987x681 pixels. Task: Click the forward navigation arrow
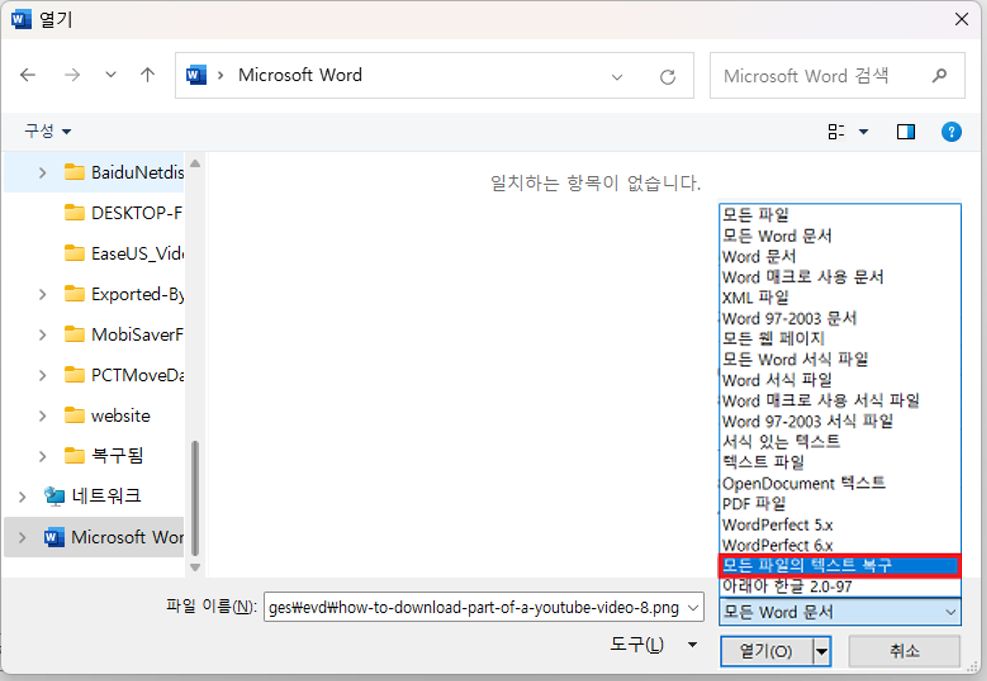pos(71,75)
